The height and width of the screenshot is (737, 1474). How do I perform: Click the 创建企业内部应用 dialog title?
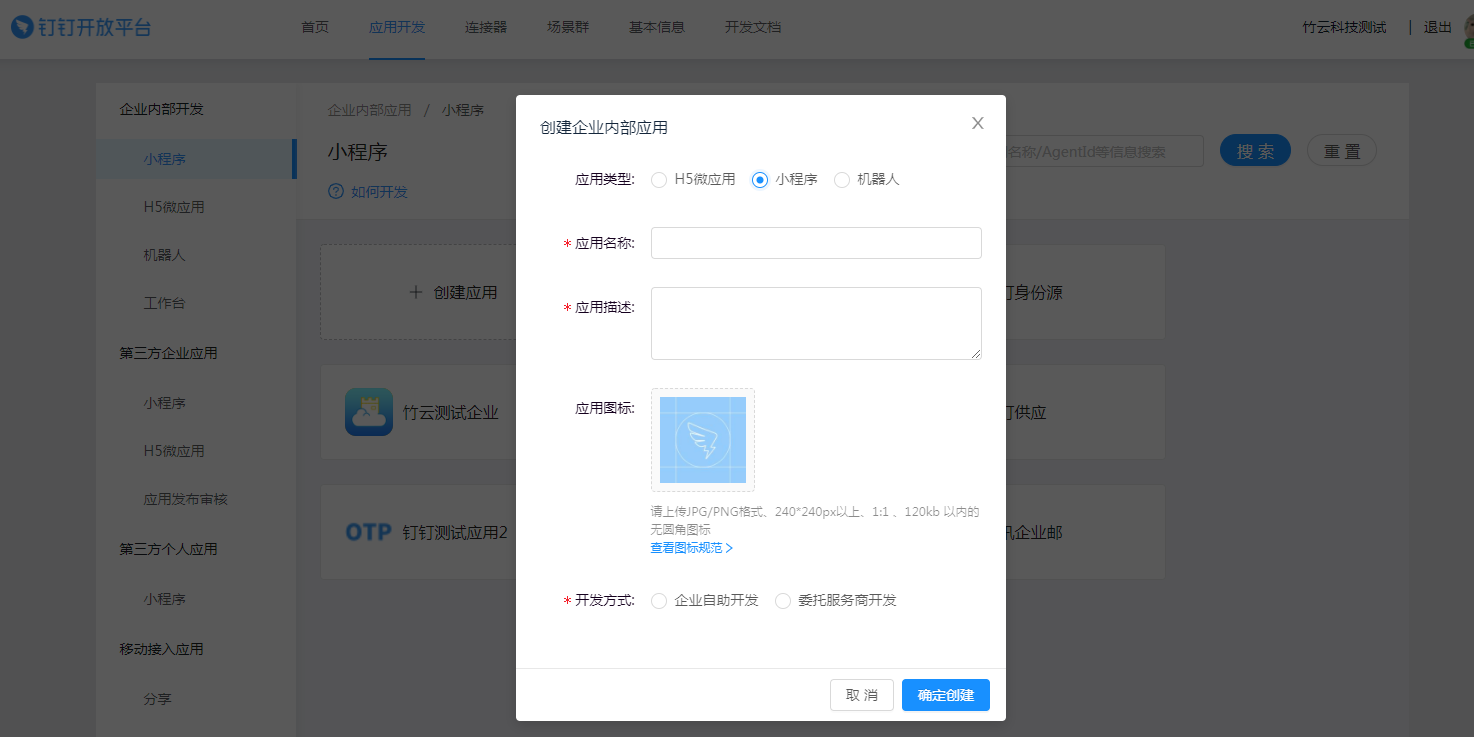(604, 127)
